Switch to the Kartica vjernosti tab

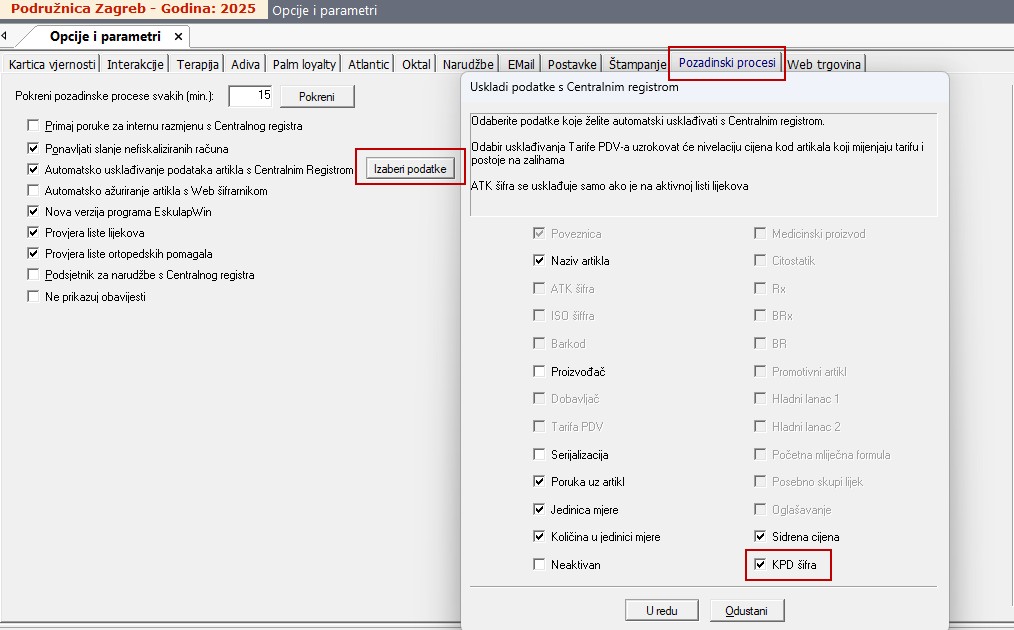52,64
